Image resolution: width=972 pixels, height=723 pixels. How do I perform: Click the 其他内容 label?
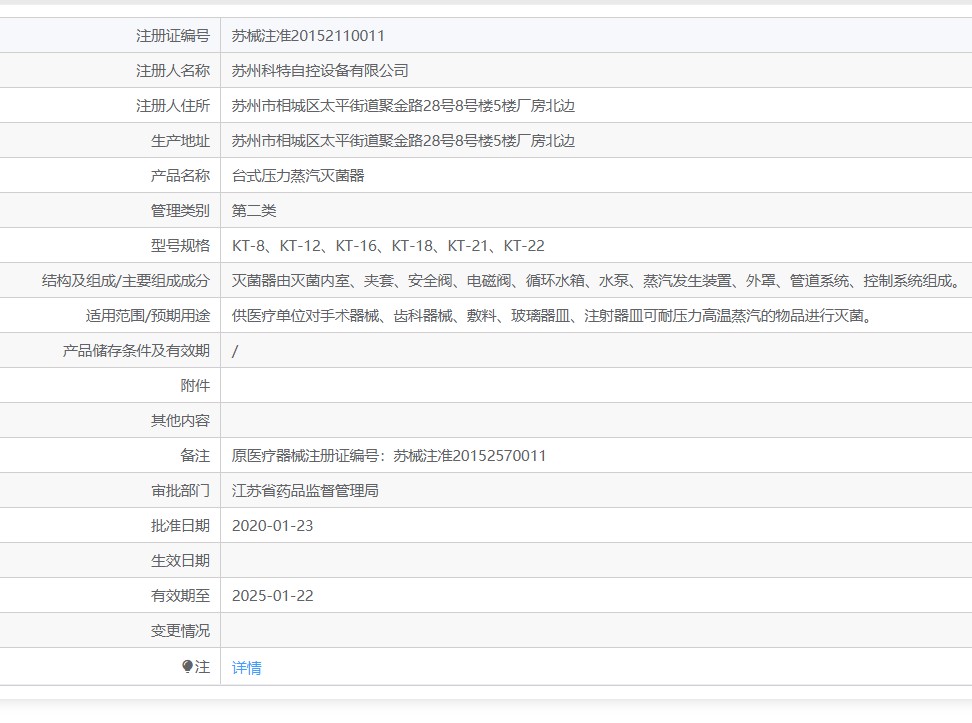point(180,421)
